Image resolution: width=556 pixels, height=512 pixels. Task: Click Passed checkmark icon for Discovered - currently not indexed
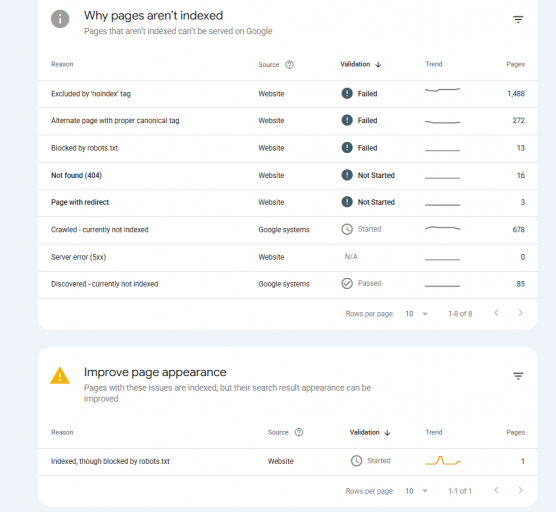click(x=347, y=283)
